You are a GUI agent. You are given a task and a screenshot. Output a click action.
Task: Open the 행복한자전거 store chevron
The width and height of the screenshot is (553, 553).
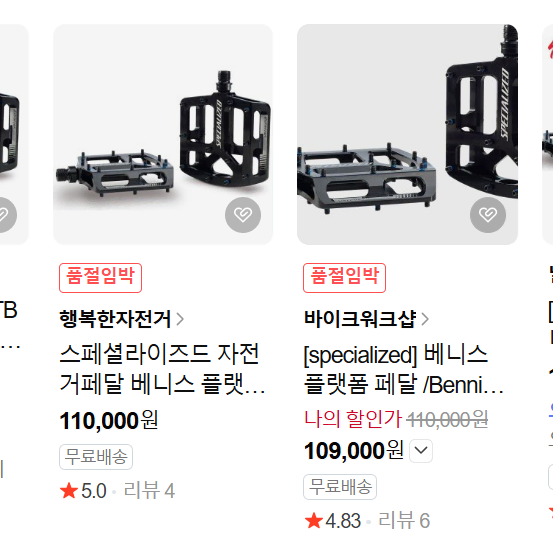click(x=180, y=319)
